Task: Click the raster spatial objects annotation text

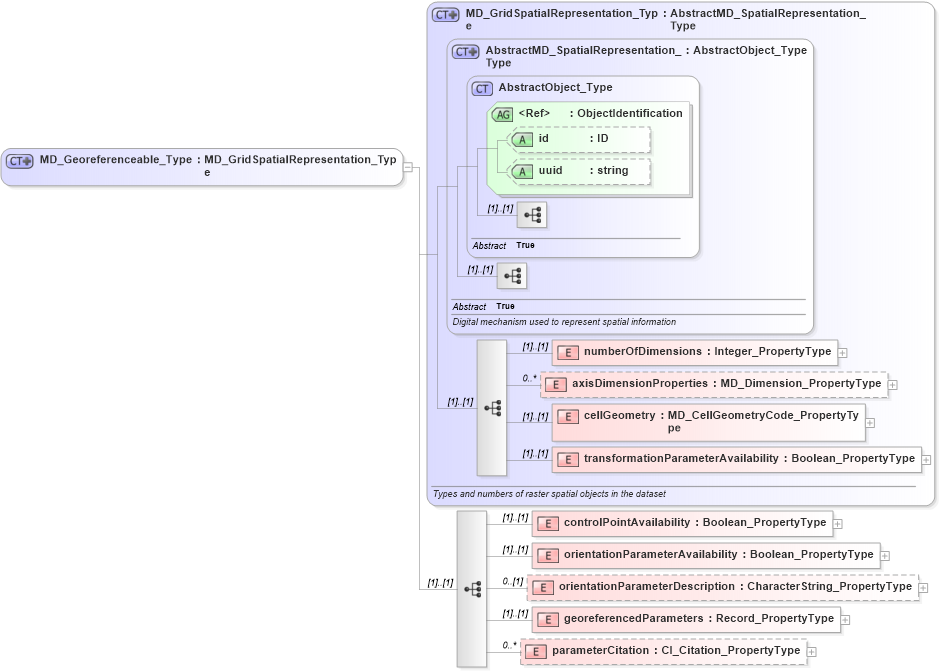Action: [549, 493]
